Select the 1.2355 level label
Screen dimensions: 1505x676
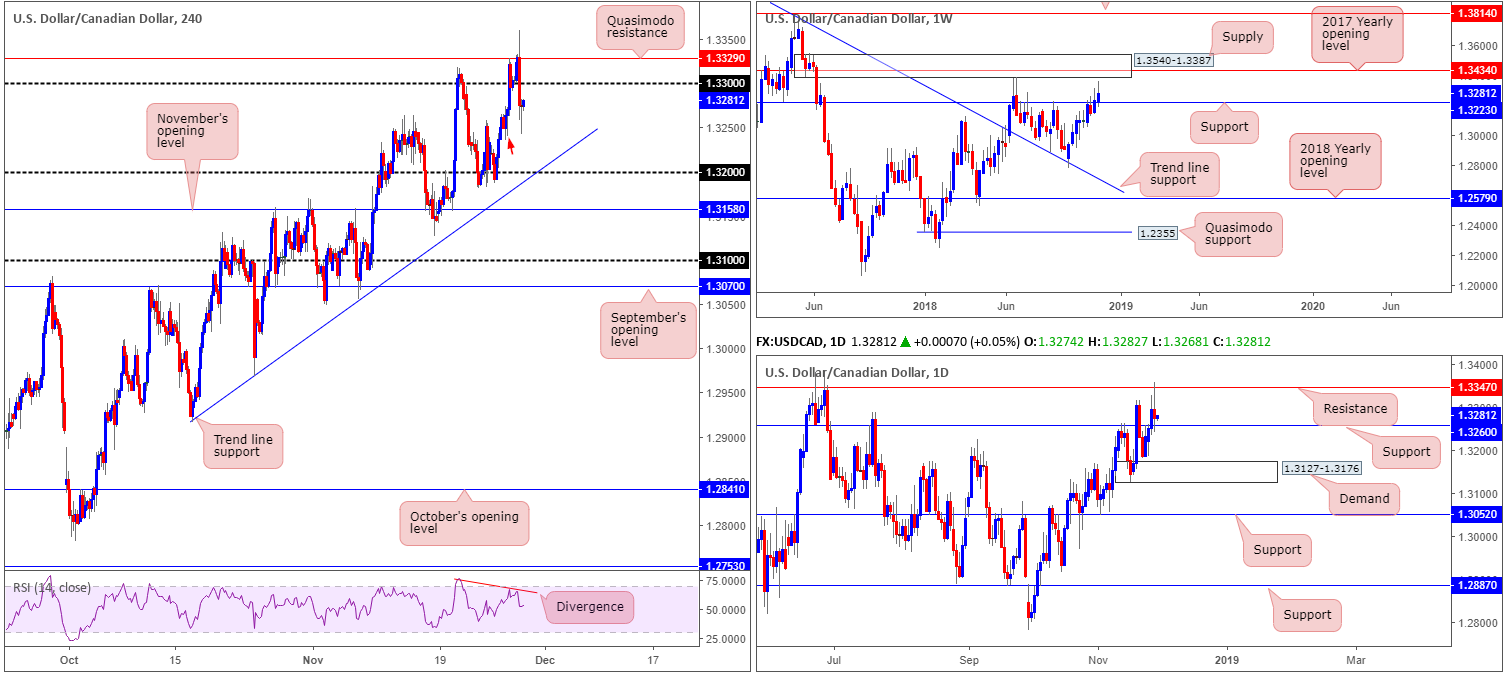1157,233
